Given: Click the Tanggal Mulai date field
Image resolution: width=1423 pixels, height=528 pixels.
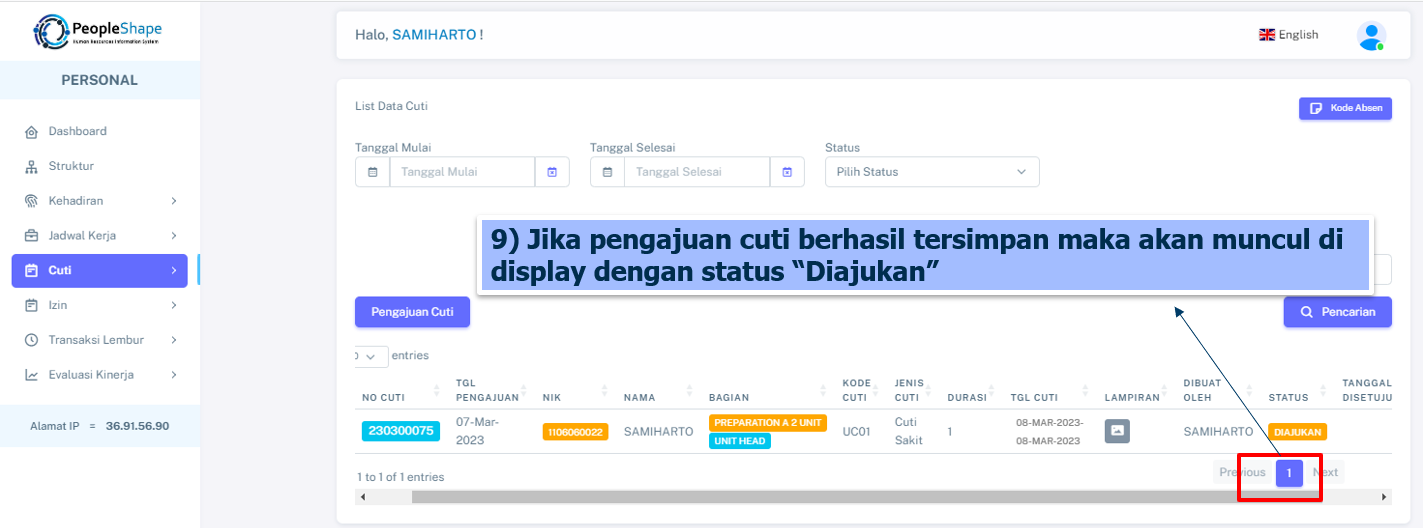Looking at the screenshot, I should point(462,172).
